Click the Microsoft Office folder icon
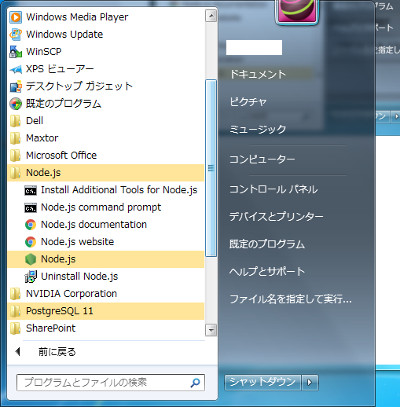Screen dimensions: 400x407 tap(15, 155)
